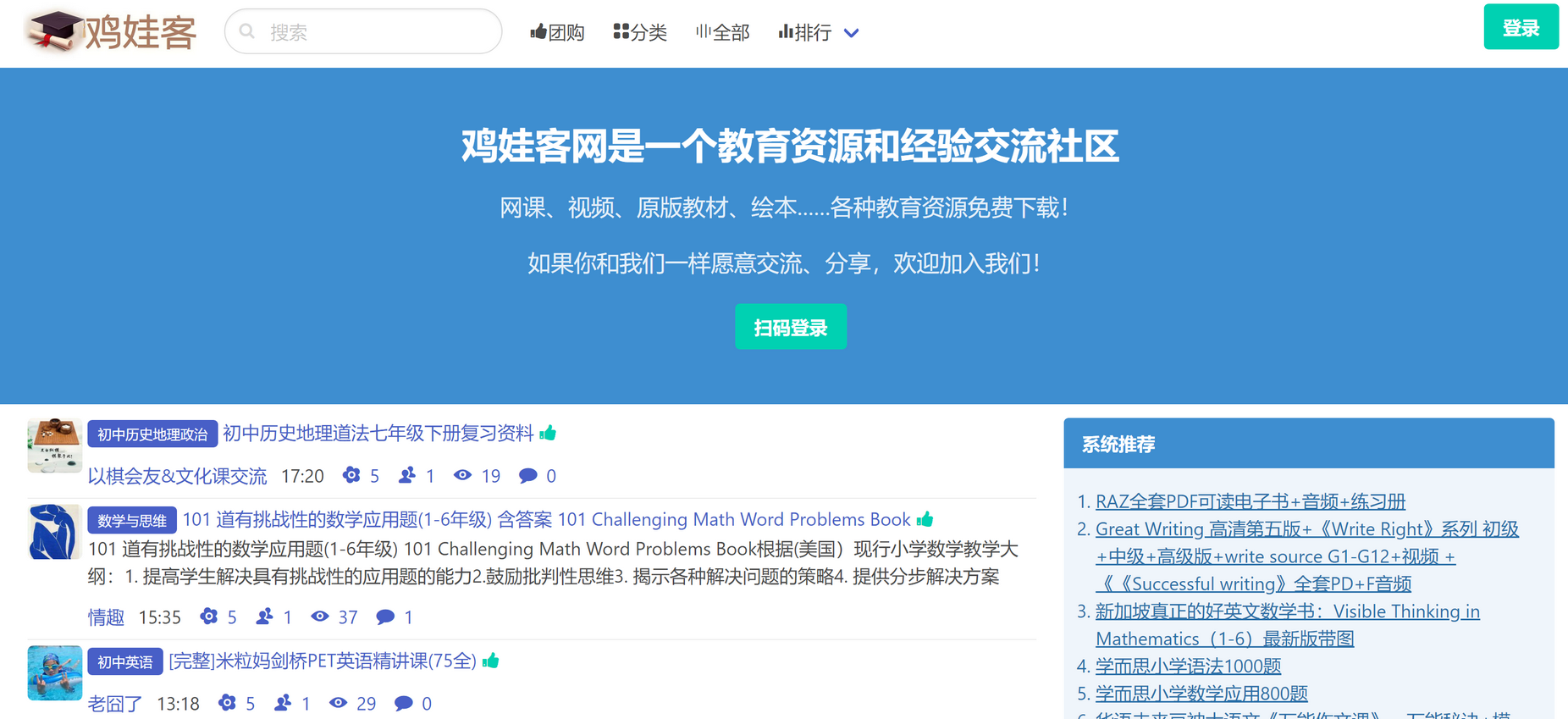
Task: Focus the 搜索 input field
Action: [373, 32]
